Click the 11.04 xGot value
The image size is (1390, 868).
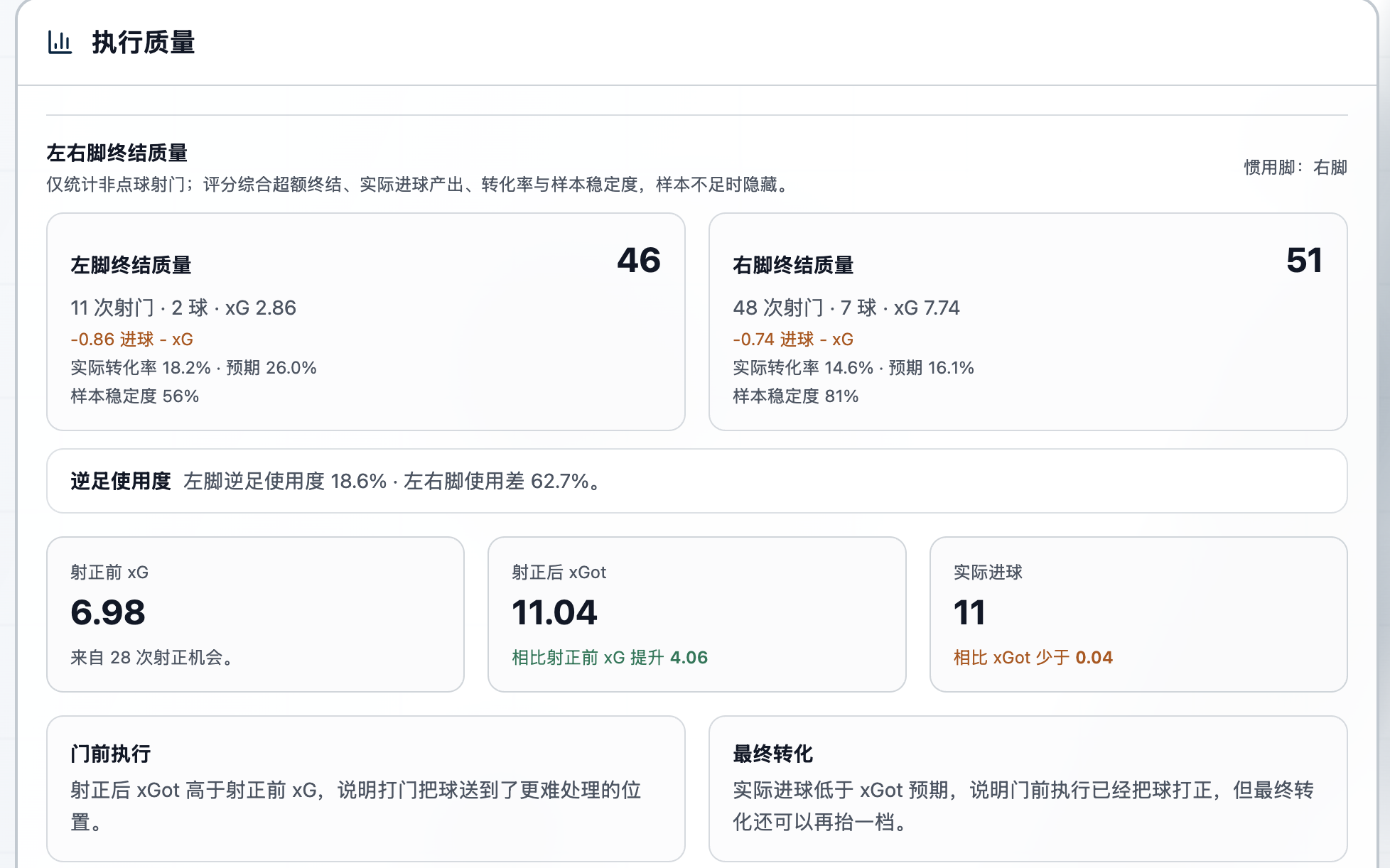pos(554,612)
